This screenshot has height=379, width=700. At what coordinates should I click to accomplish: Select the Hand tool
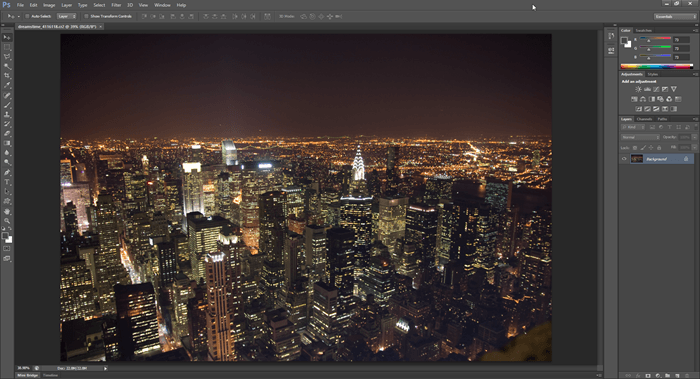coord(7,212)
